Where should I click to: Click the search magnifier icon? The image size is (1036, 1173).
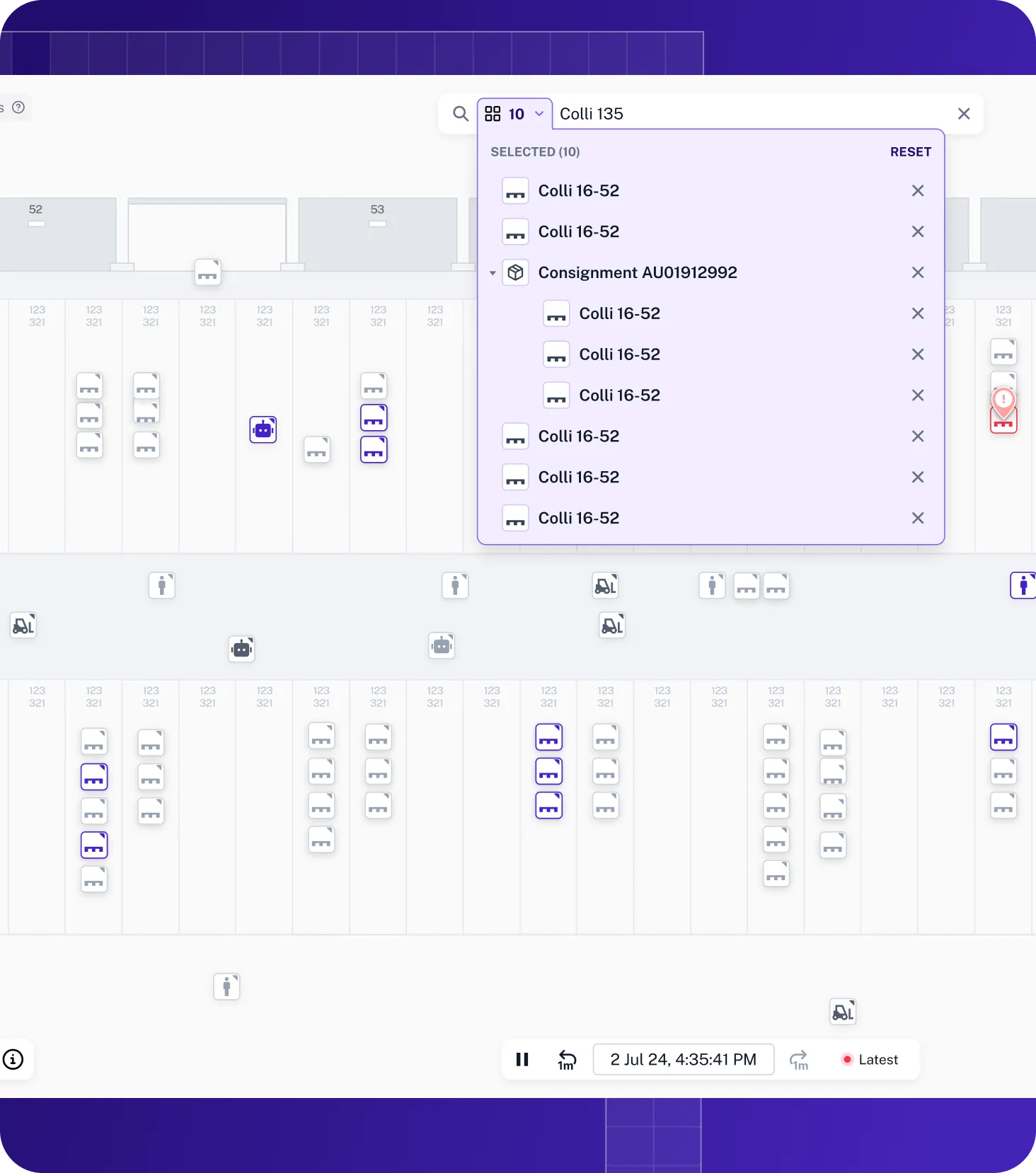coord(460,114)
